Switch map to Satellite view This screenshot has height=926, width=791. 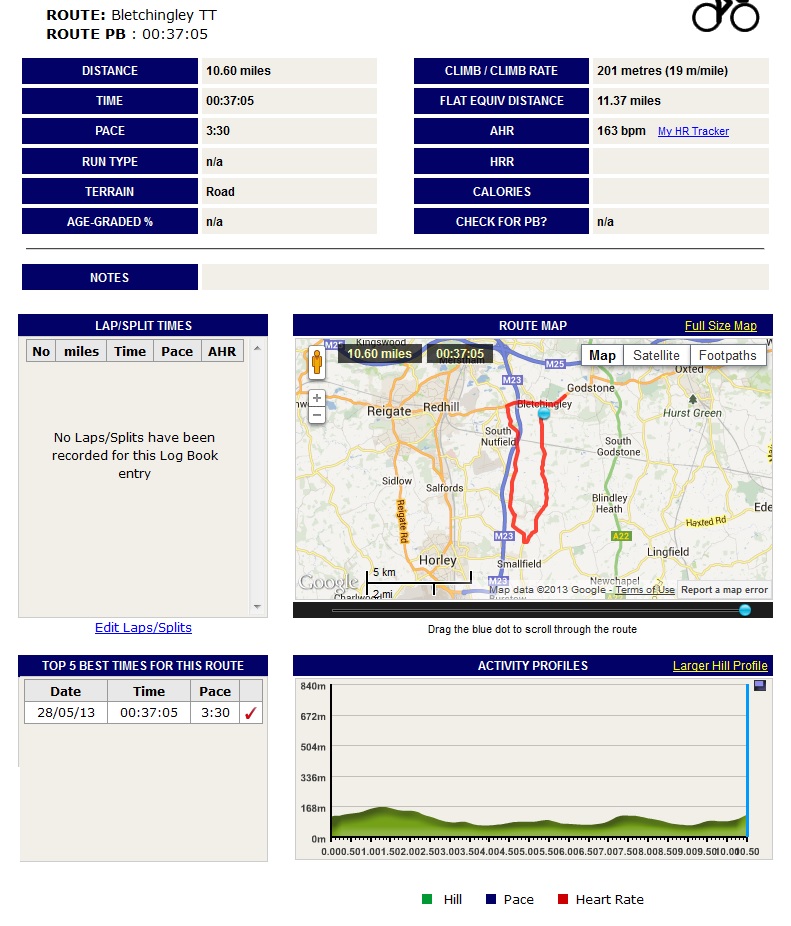(x=656, y=355)
